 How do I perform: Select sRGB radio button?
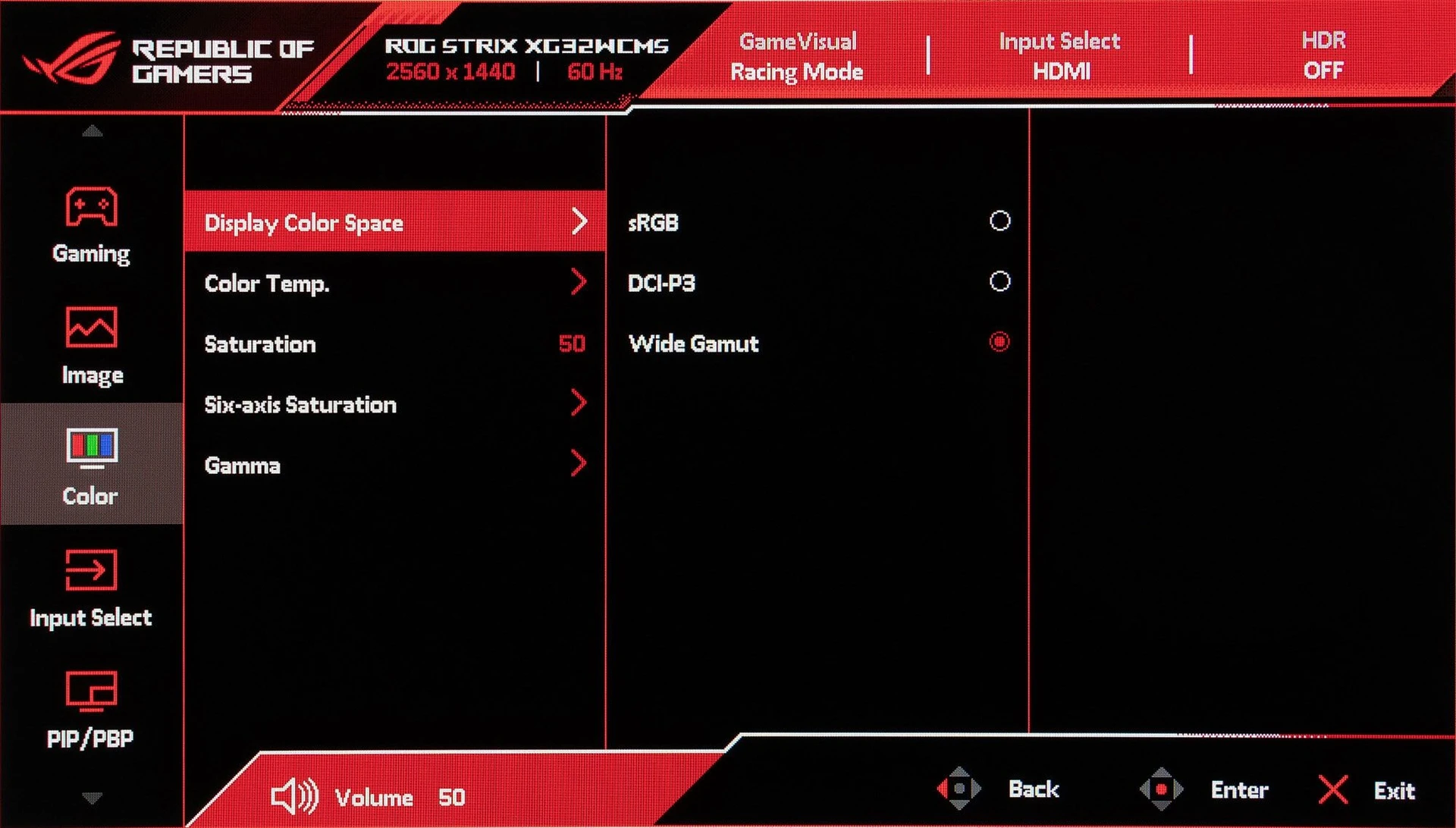click(x=1000, y=221)
